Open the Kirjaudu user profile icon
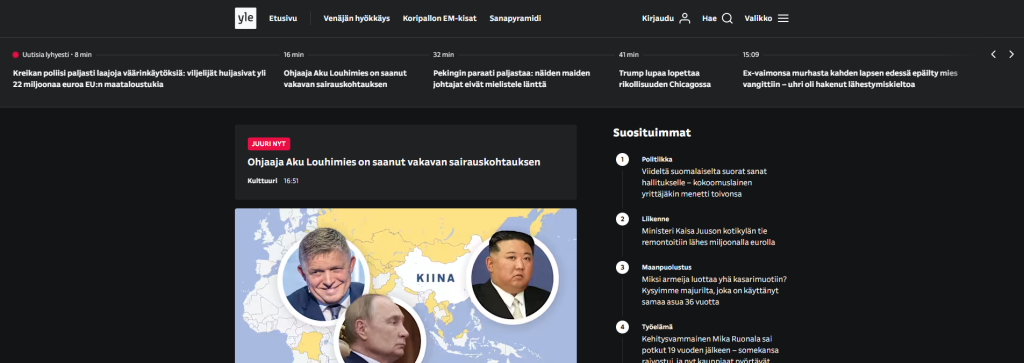 click(x=684, y=18)
